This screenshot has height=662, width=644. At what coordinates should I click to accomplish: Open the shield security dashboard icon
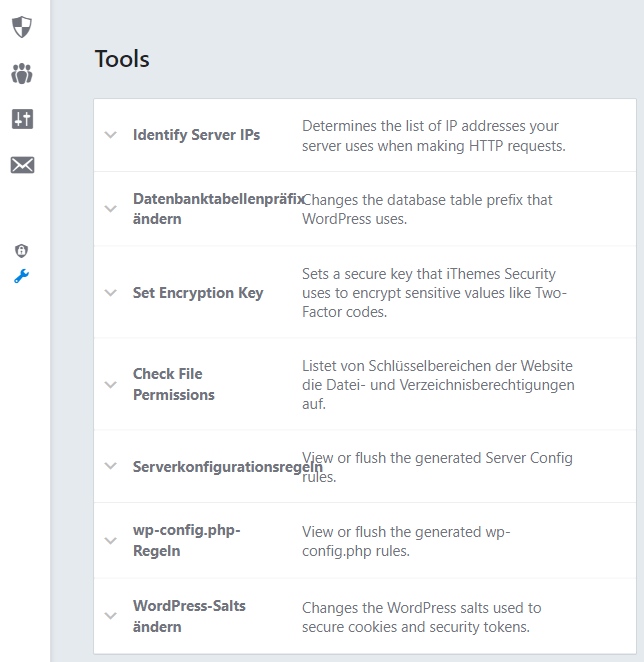tap(22, 27)
